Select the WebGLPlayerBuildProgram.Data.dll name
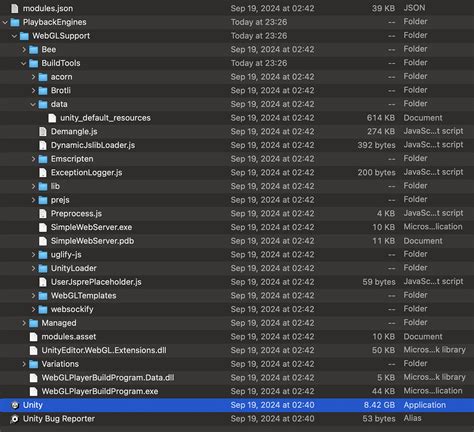This screenshot has height=432, width=474. click(x=108, y=378)
